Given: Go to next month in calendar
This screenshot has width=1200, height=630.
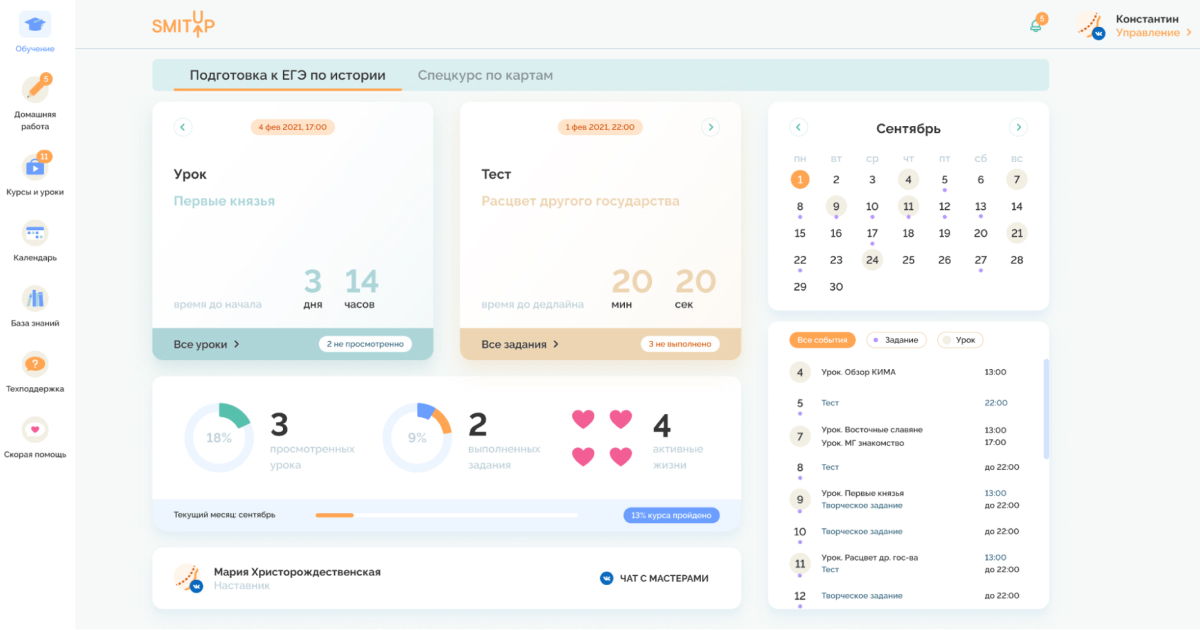Looking at the screenshot, I should pyautogui.click(x=1018, y=127).
